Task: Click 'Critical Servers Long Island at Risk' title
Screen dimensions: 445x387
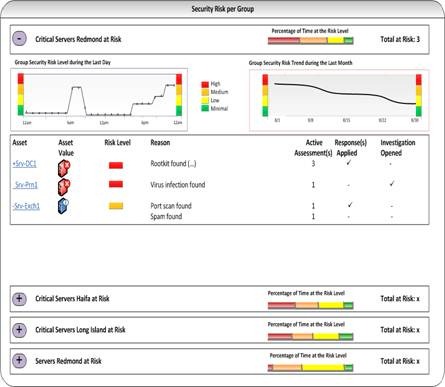Action: coord(80,330)
